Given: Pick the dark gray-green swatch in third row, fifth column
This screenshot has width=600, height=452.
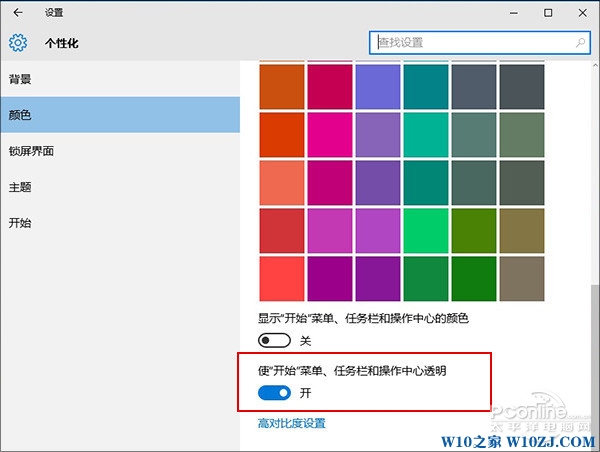Looking at the screenshot, I should click(474, 183).
